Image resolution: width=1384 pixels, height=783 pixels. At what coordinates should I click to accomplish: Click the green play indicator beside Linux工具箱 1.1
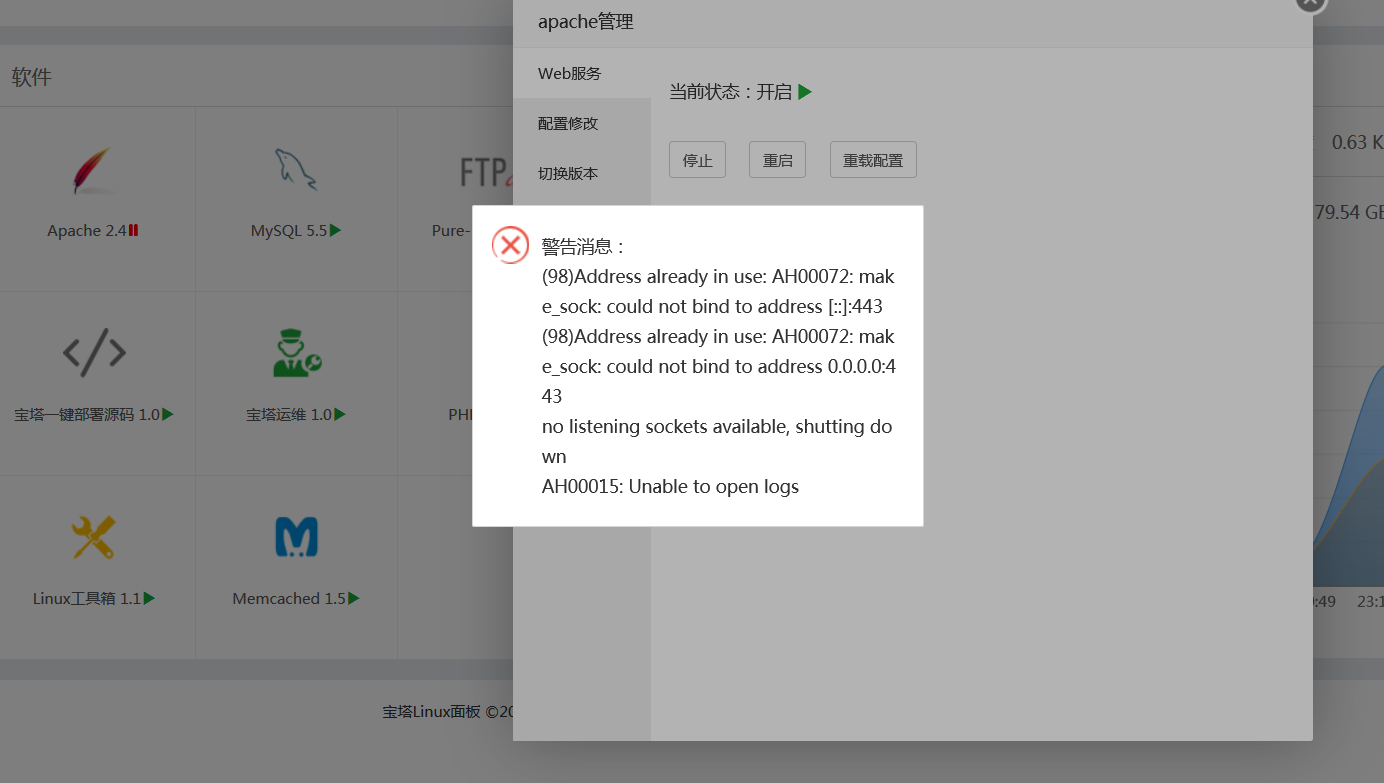coord(149,598)
